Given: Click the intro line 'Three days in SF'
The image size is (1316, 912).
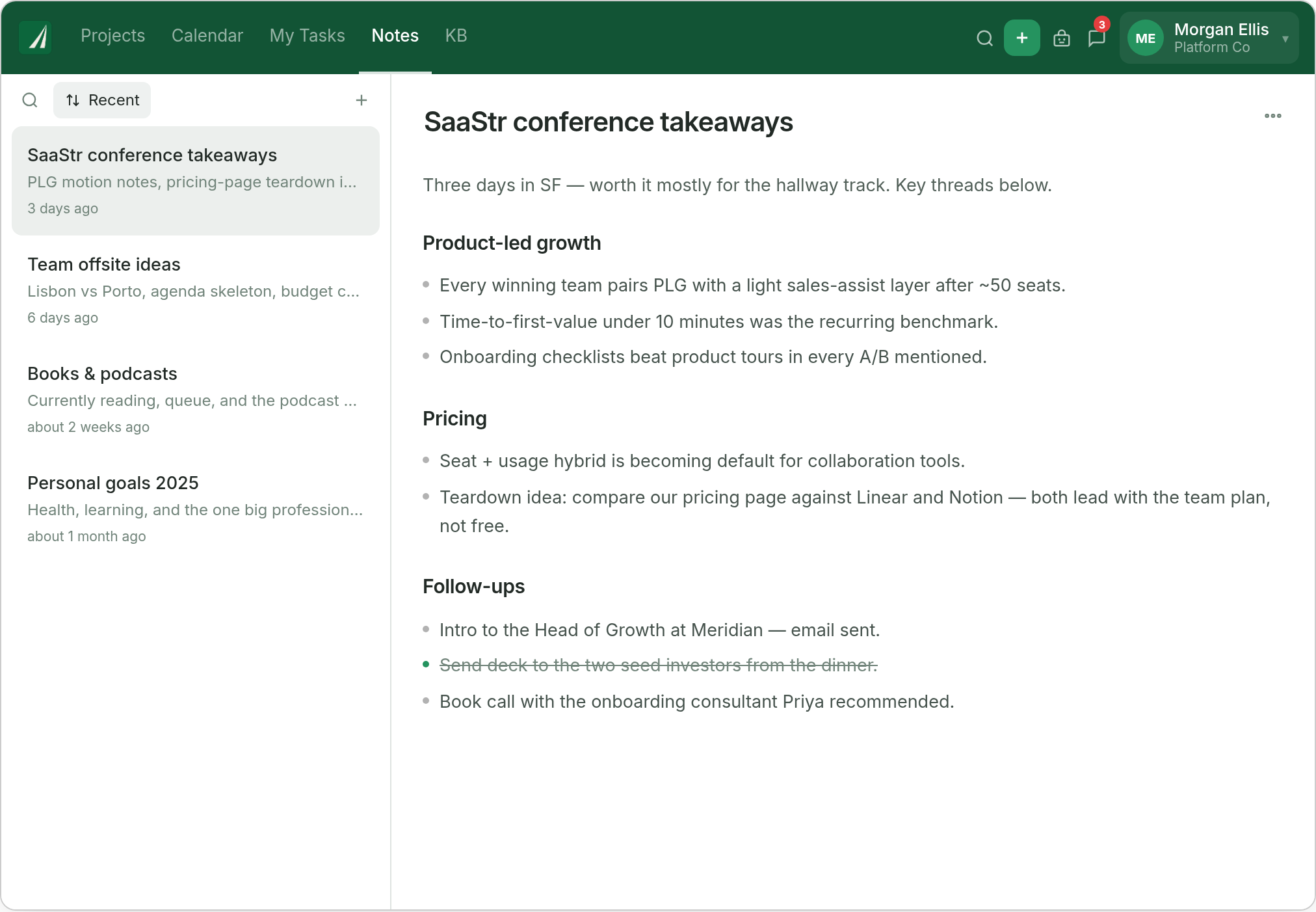Looking at the screenshot, I should [x=737, y=185].
